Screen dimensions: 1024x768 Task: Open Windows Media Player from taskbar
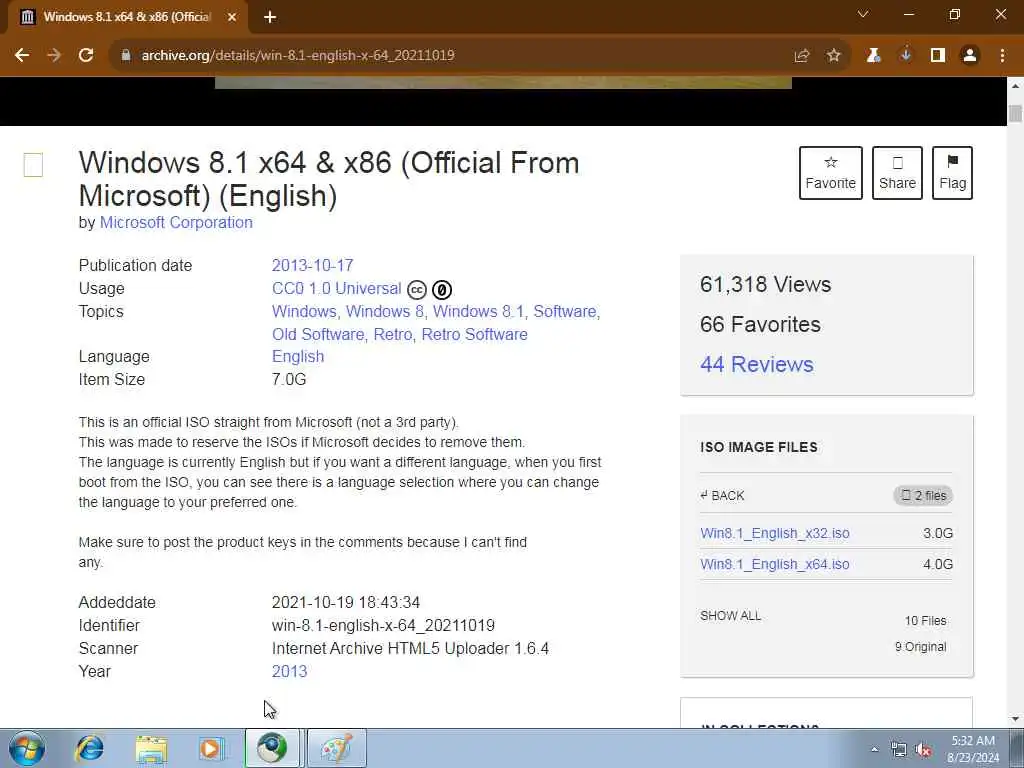(211, 748)
